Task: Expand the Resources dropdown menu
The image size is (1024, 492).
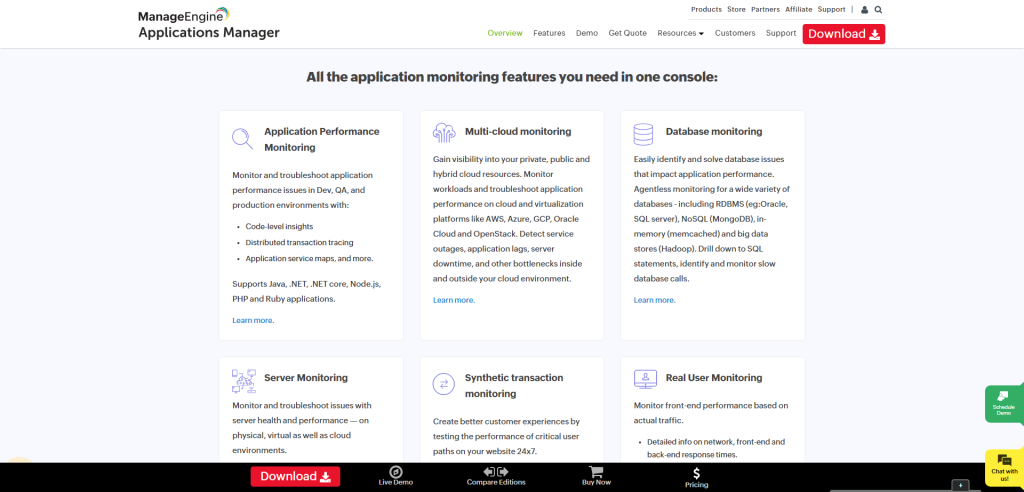Action: tap(680, 33)
